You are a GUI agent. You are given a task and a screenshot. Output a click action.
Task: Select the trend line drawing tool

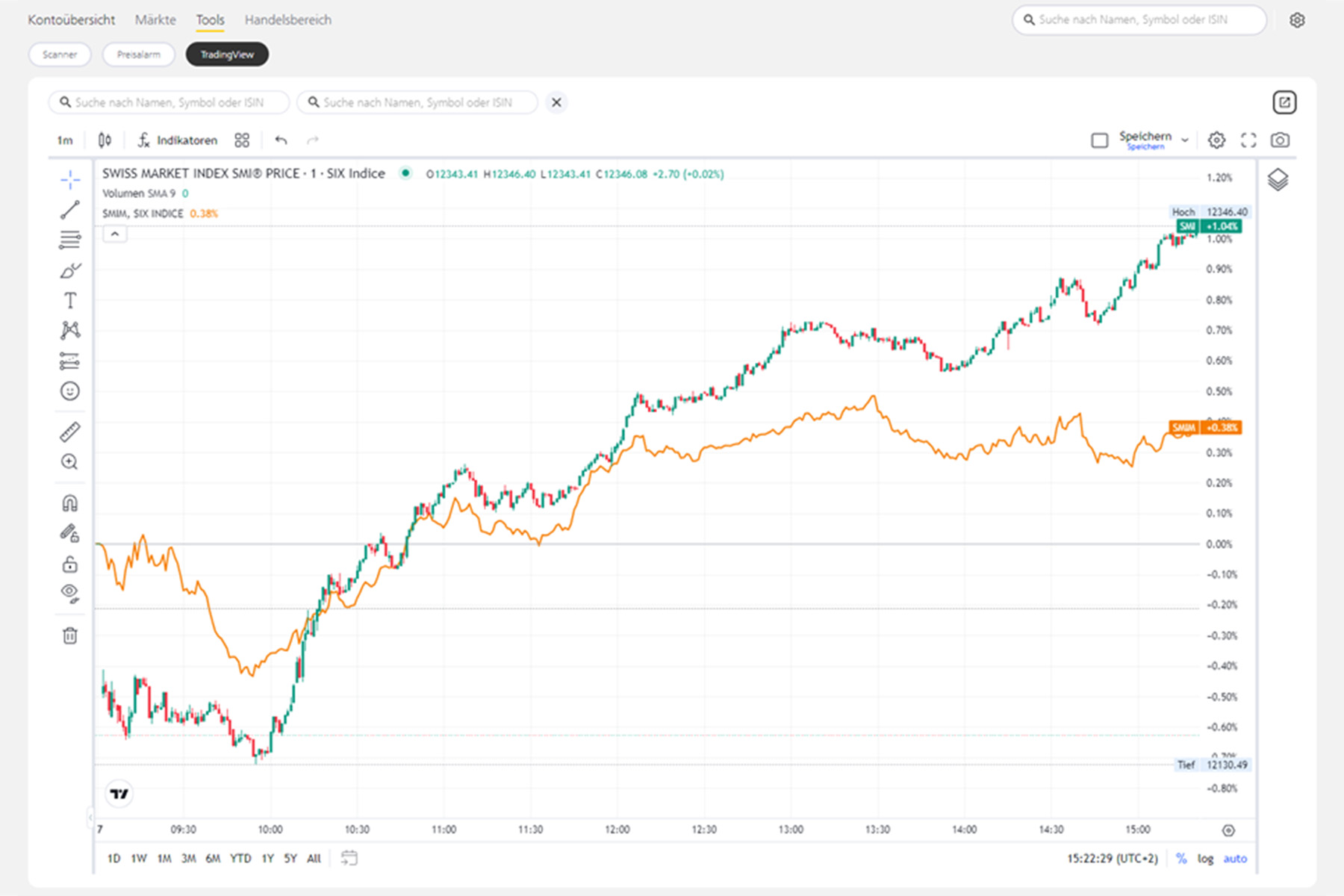pos(70,210)
